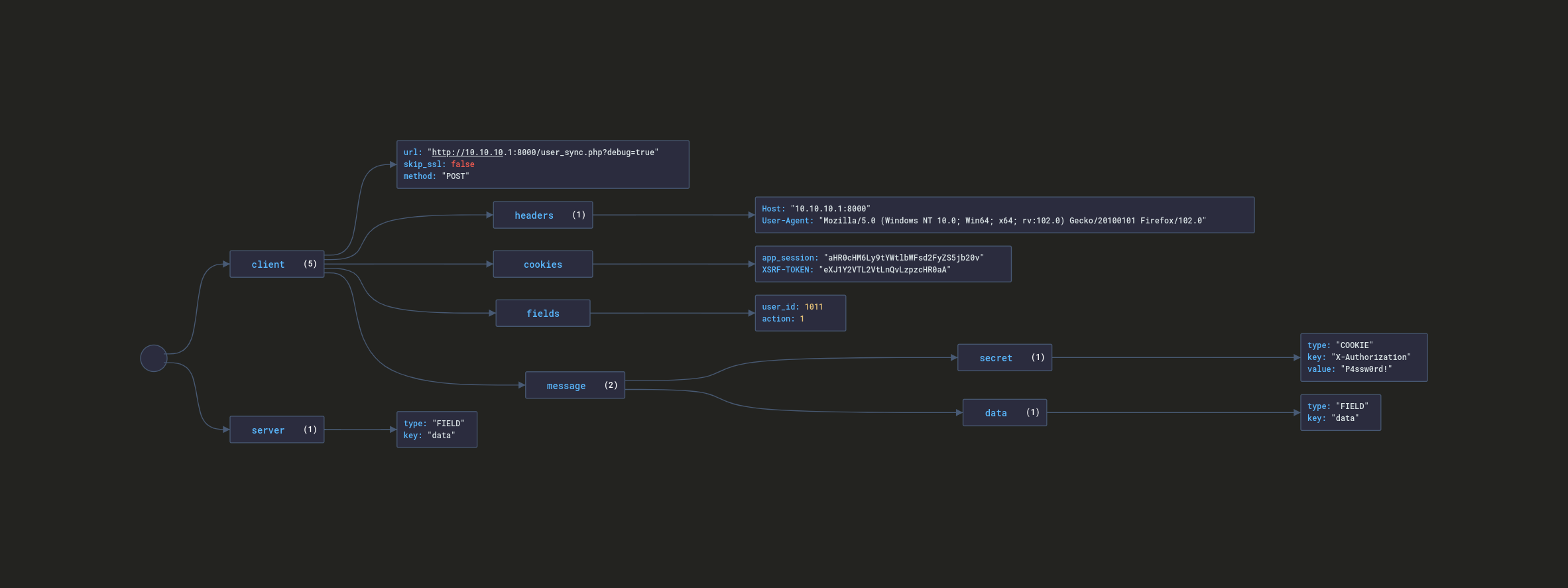
Task: Select the data node under message
Action: coord(1005,412)
